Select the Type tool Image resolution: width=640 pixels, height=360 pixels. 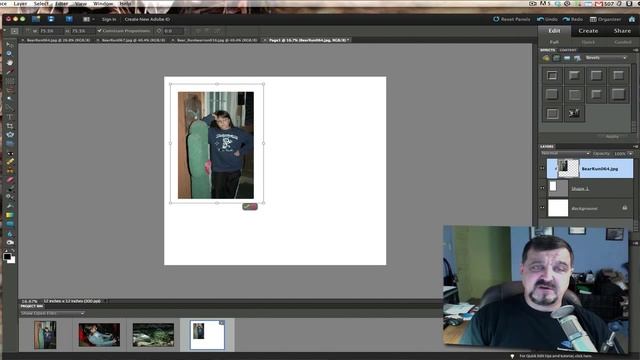click(9, 117)
